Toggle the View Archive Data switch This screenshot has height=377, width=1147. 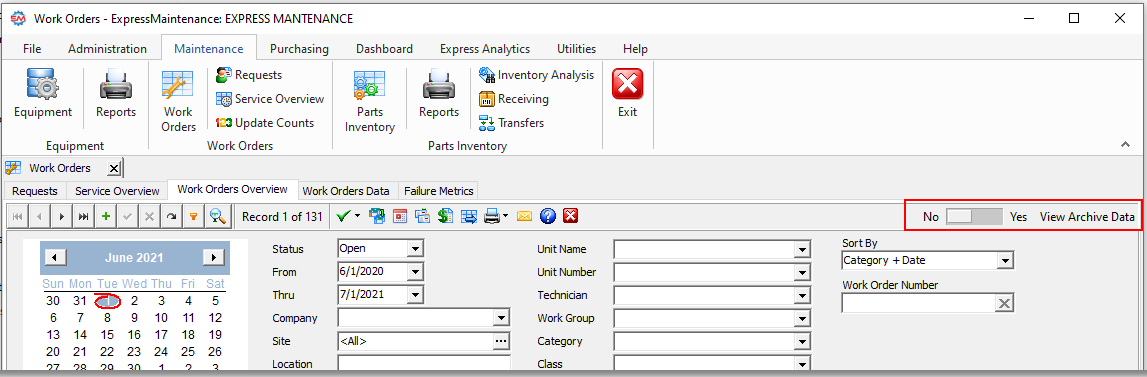(974, 217)
